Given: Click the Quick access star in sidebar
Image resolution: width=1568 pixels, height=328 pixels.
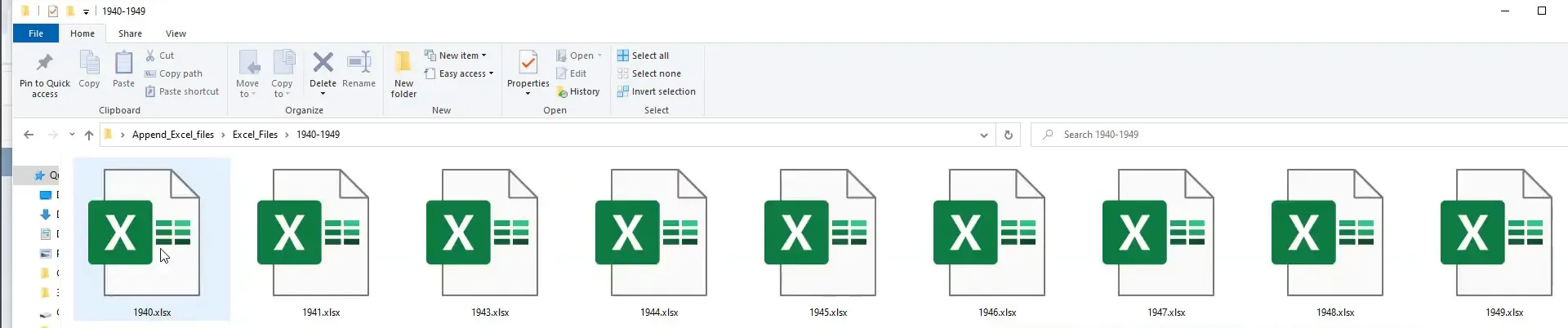Looking at the screenshot, I should 39,175.
